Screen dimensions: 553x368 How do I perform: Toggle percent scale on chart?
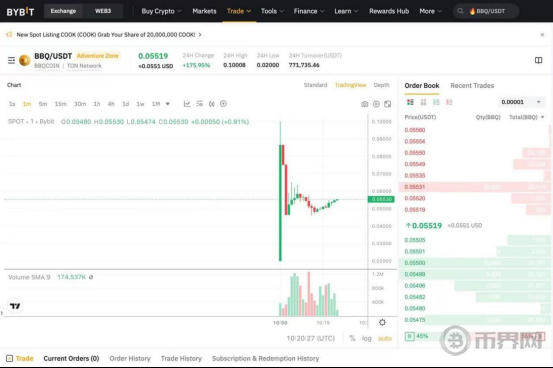point(352,338)
